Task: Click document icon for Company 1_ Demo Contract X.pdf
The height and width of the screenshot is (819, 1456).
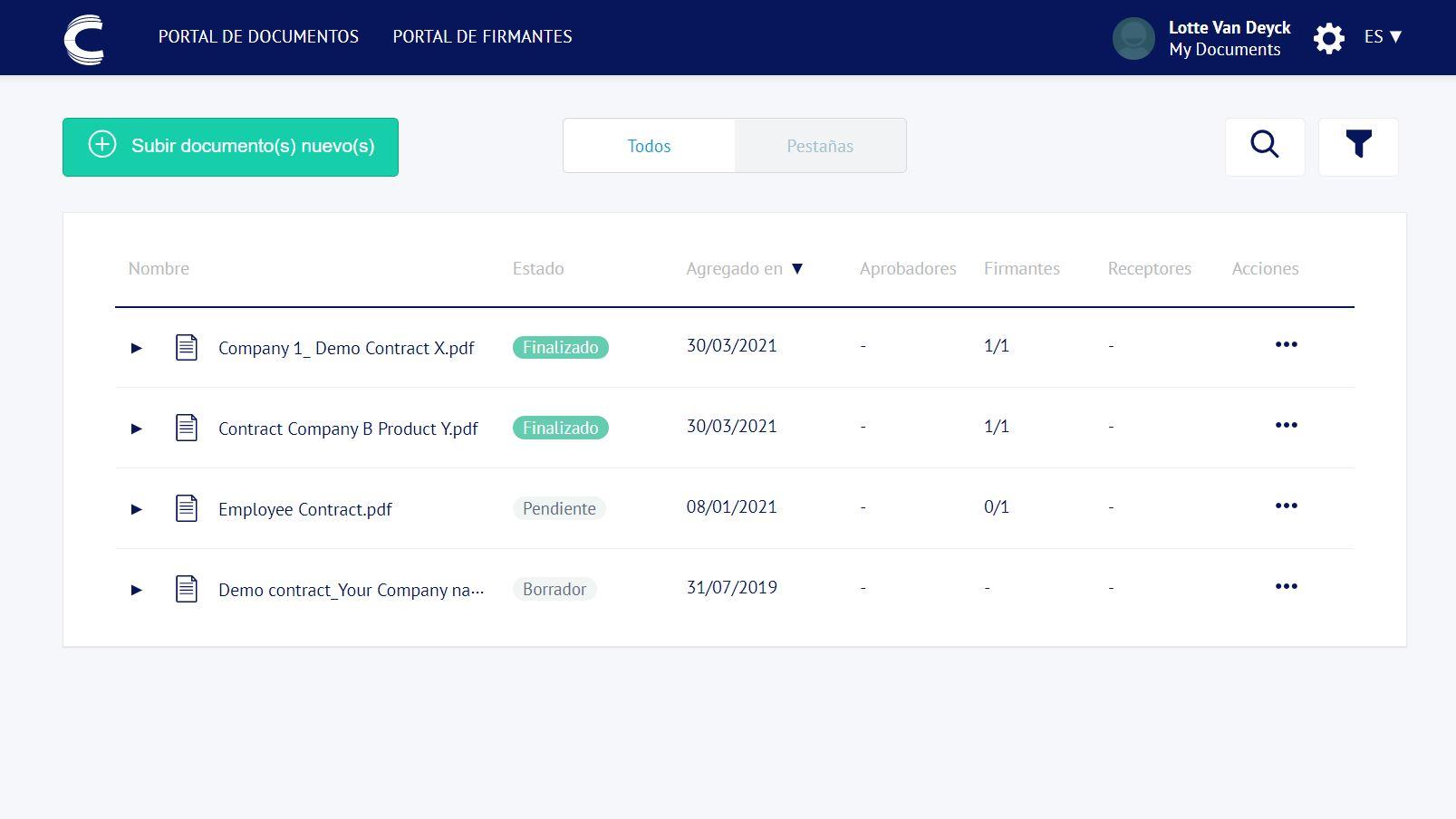Action: 186,347
